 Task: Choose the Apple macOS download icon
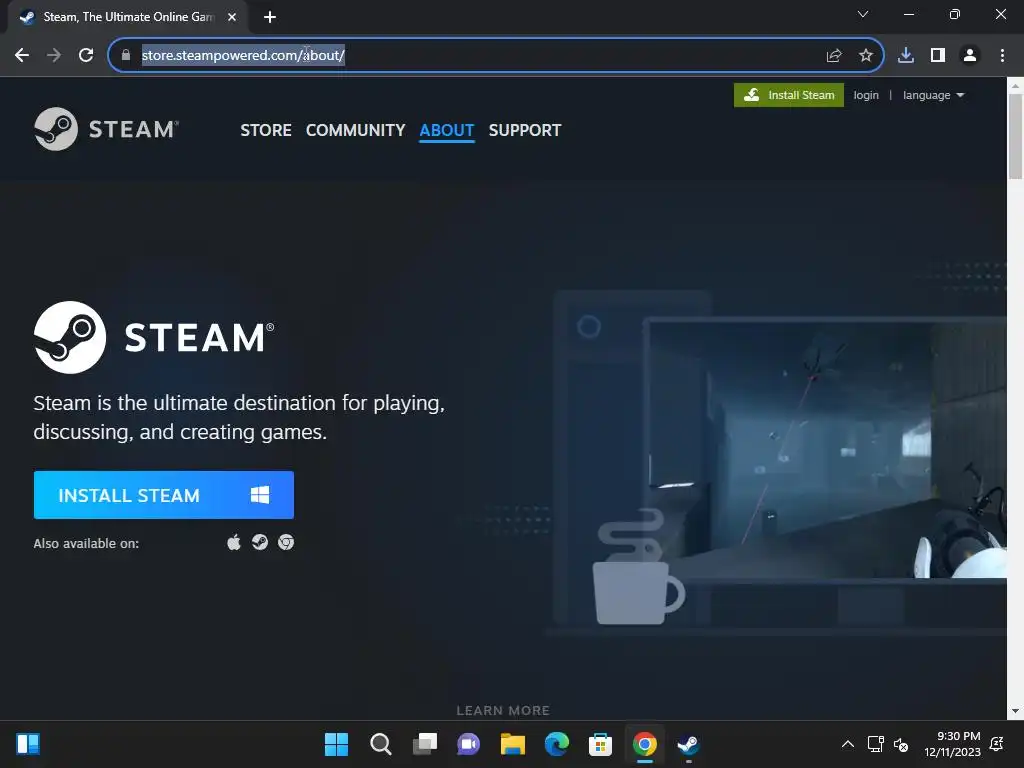[x=234, y=542]
